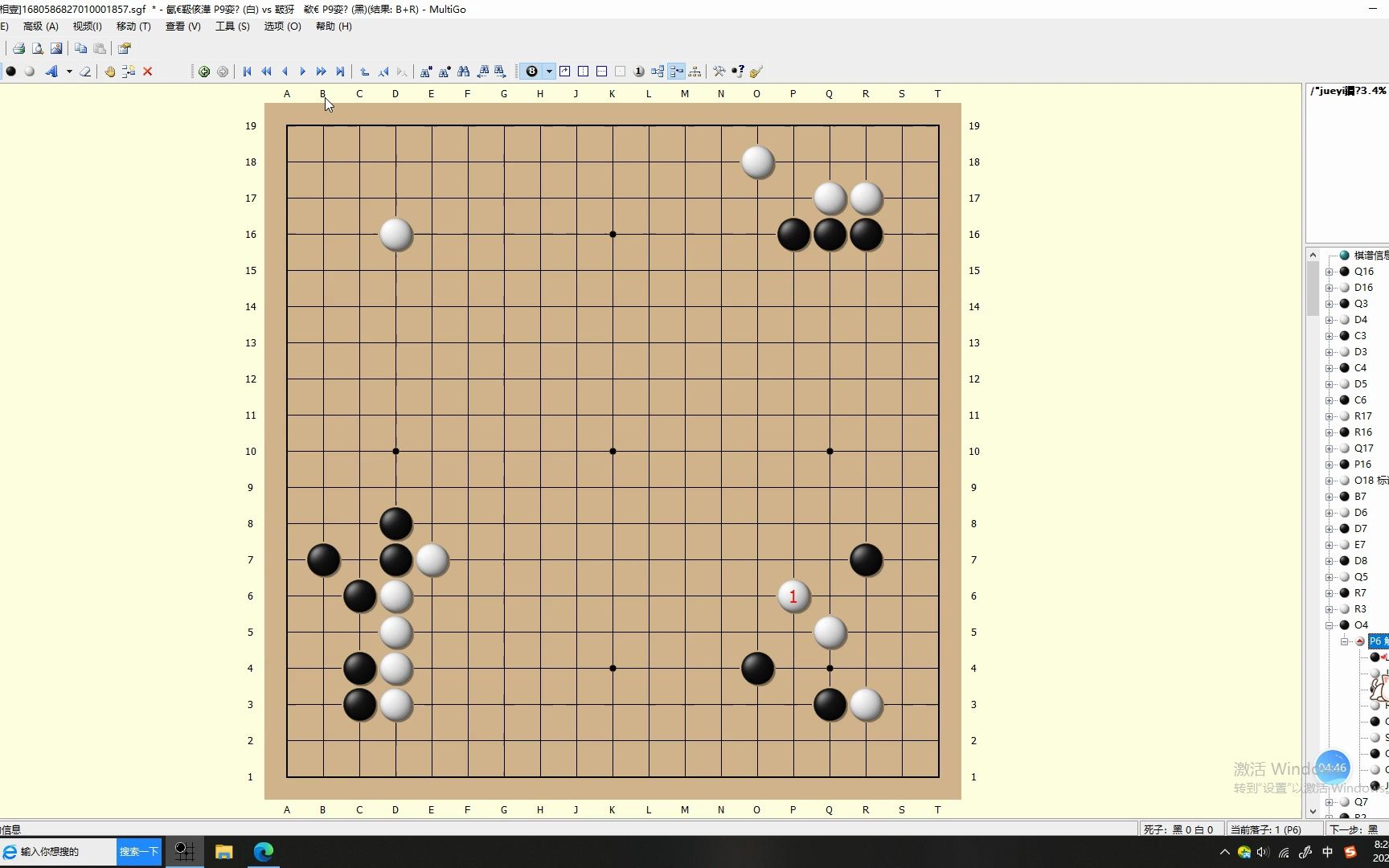The height and width of the screenshot is (868, 1389).
Task: Fast forward several moves
Action: [322, 72]
